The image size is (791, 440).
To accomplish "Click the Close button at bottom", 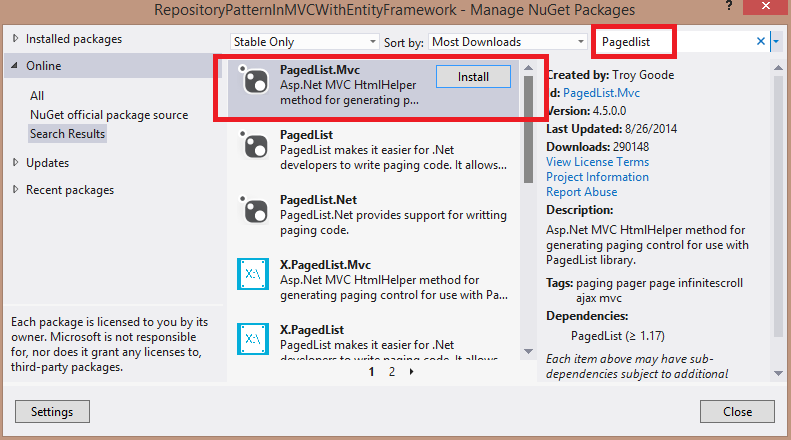I will point(737,412).
